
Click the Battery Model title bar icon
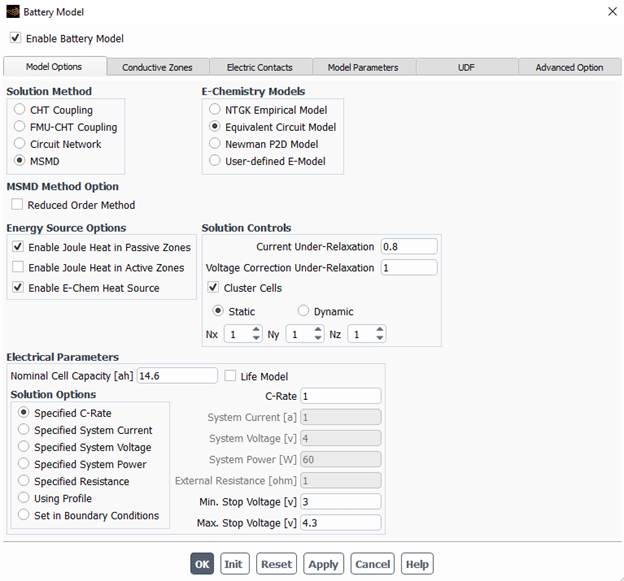tap(12, 12)
